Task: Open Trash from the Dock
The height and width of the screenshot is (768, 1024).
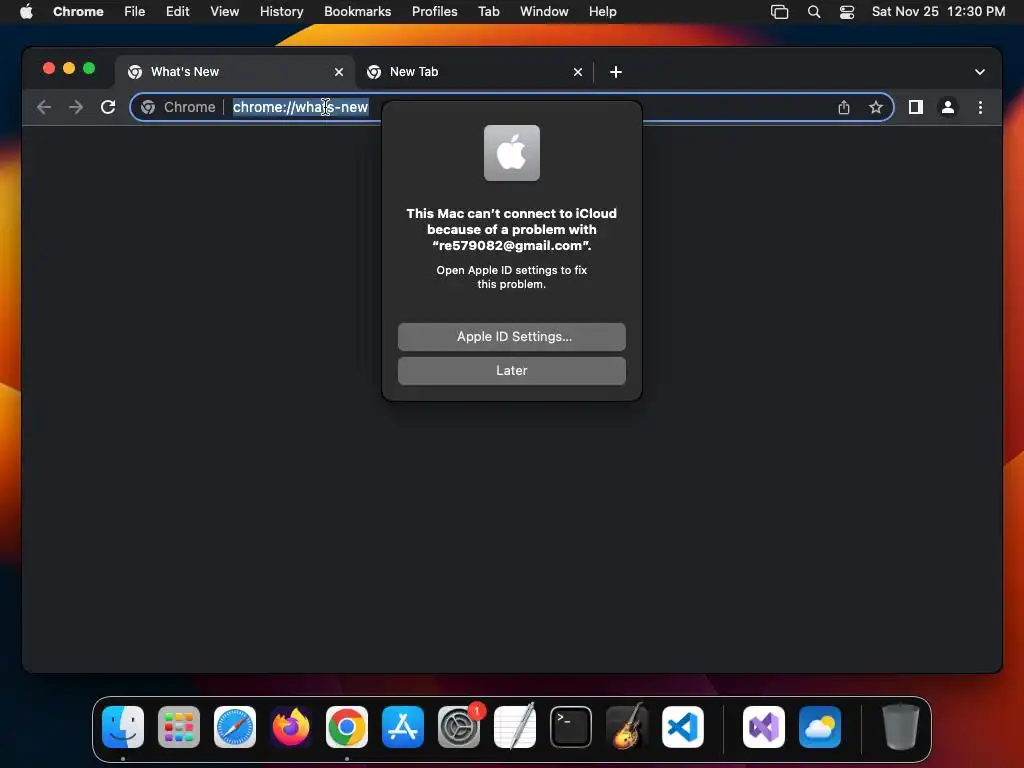Action: click(901, 727)
